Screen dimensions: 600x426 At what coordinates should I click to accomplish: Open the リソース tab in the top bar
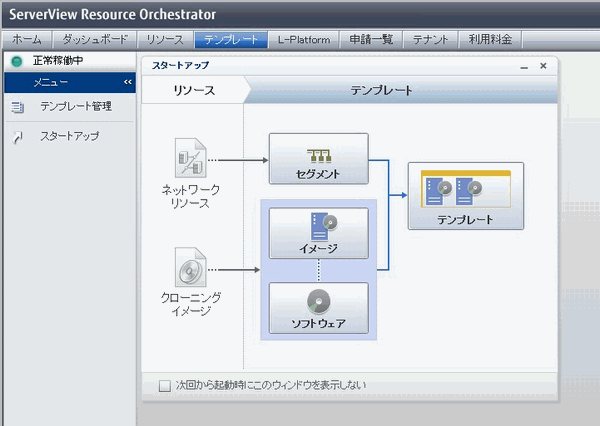(165, 39)
